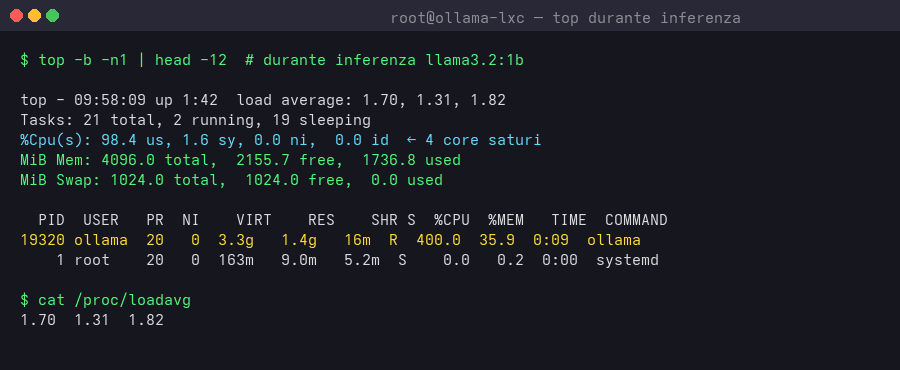Viewport: 900px width, 370px height.
Task: Click the 'PID' column header
Action: 52,220
